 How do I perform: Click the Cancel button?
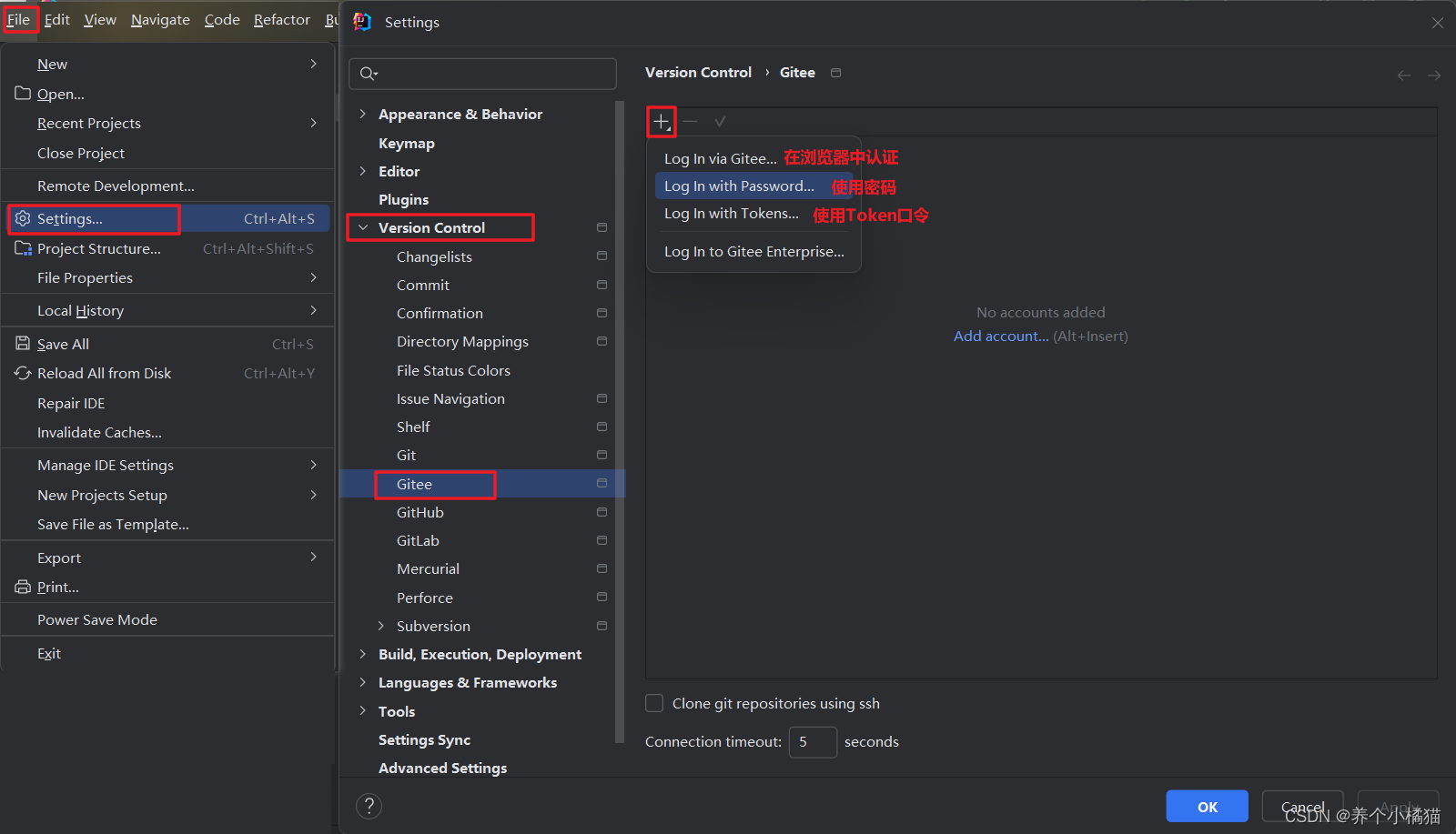(1302, 807)
